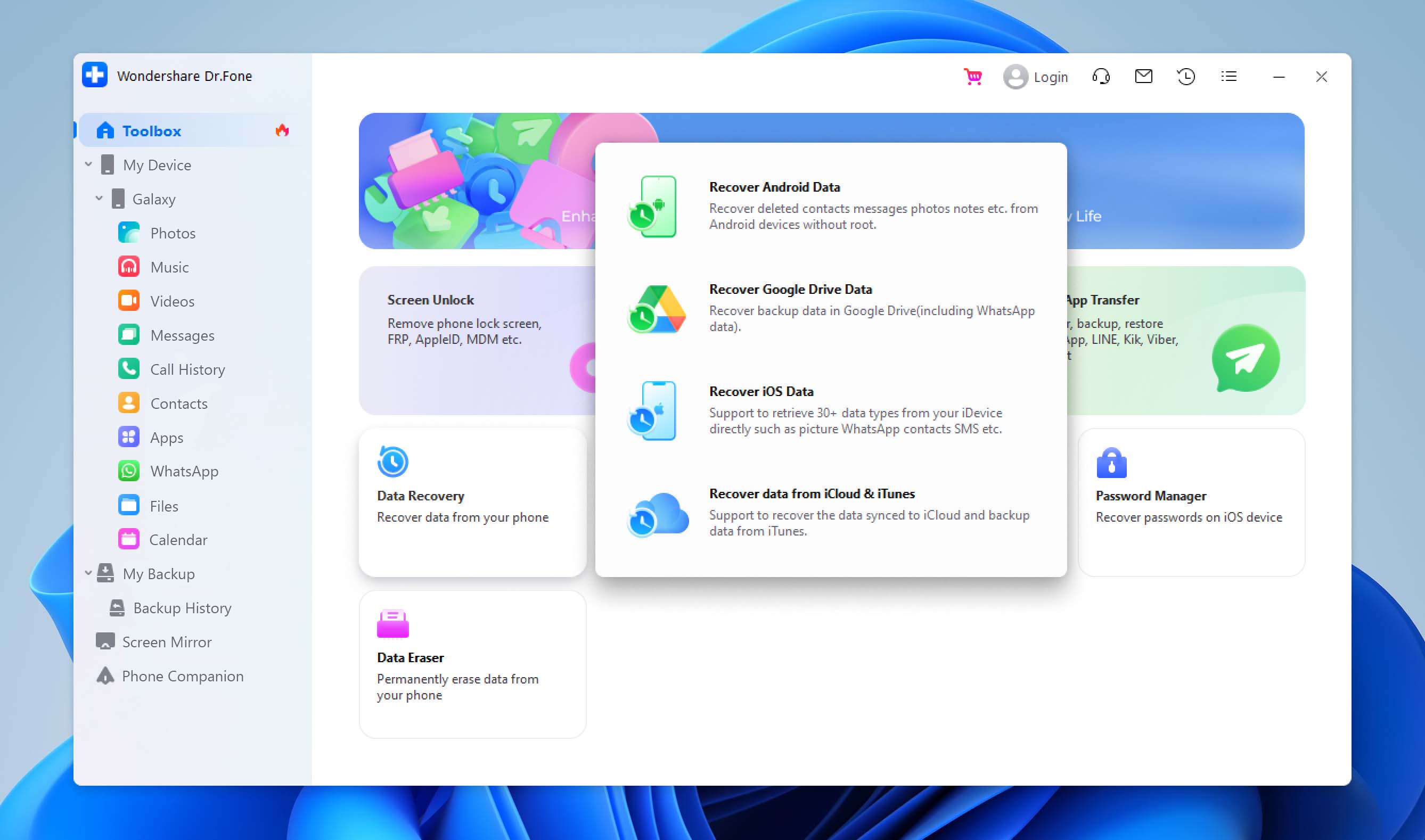
Task: Click the iCloud recovery cloud icon
Action: pos(658,514)
